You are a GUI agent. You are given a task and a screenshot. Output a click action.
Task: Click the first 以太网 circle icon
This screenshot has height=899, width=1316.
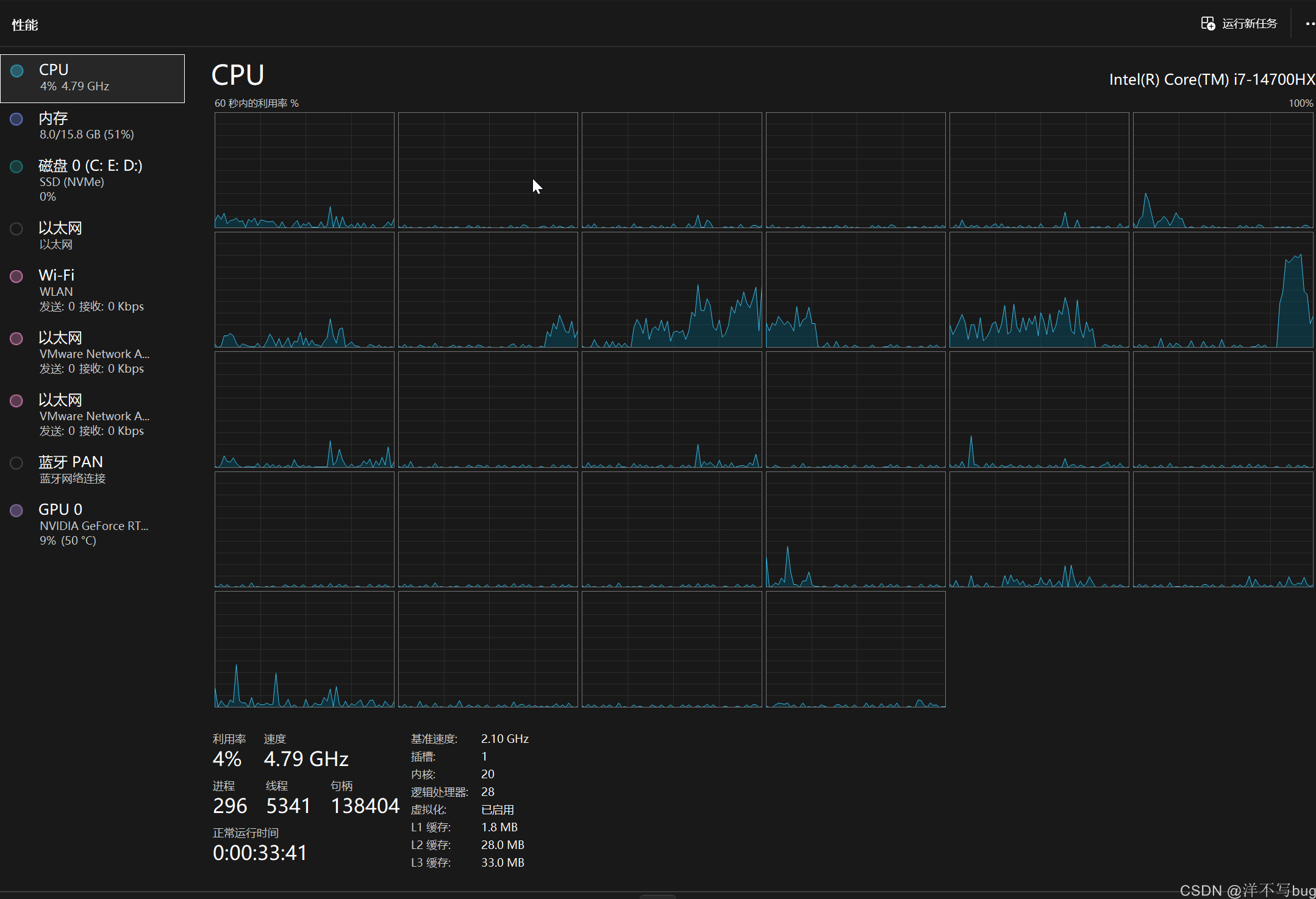pos(16,229)
